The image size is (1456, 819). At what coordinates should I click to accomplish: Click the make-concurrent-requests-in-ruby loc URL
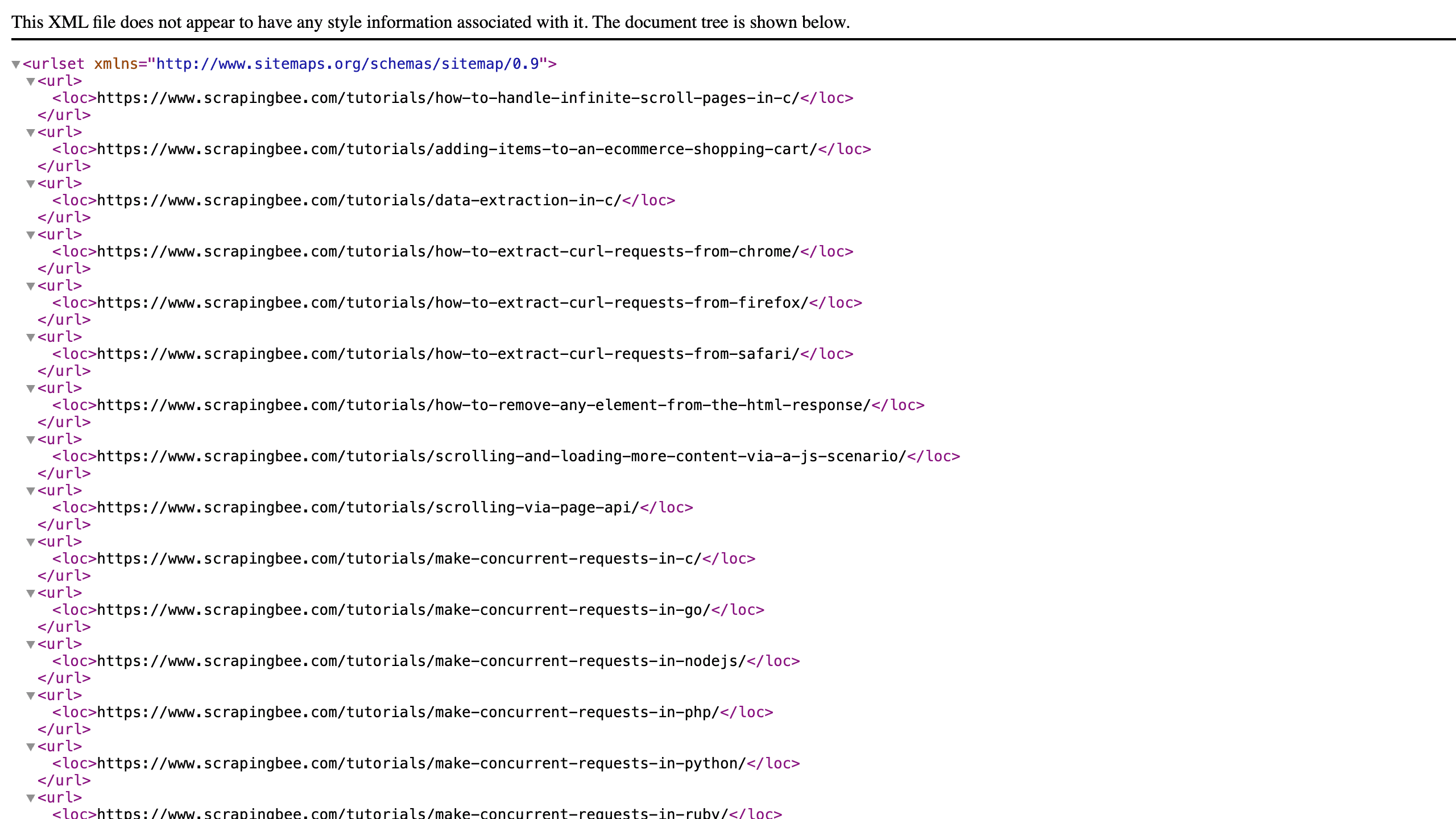[413, 813]
